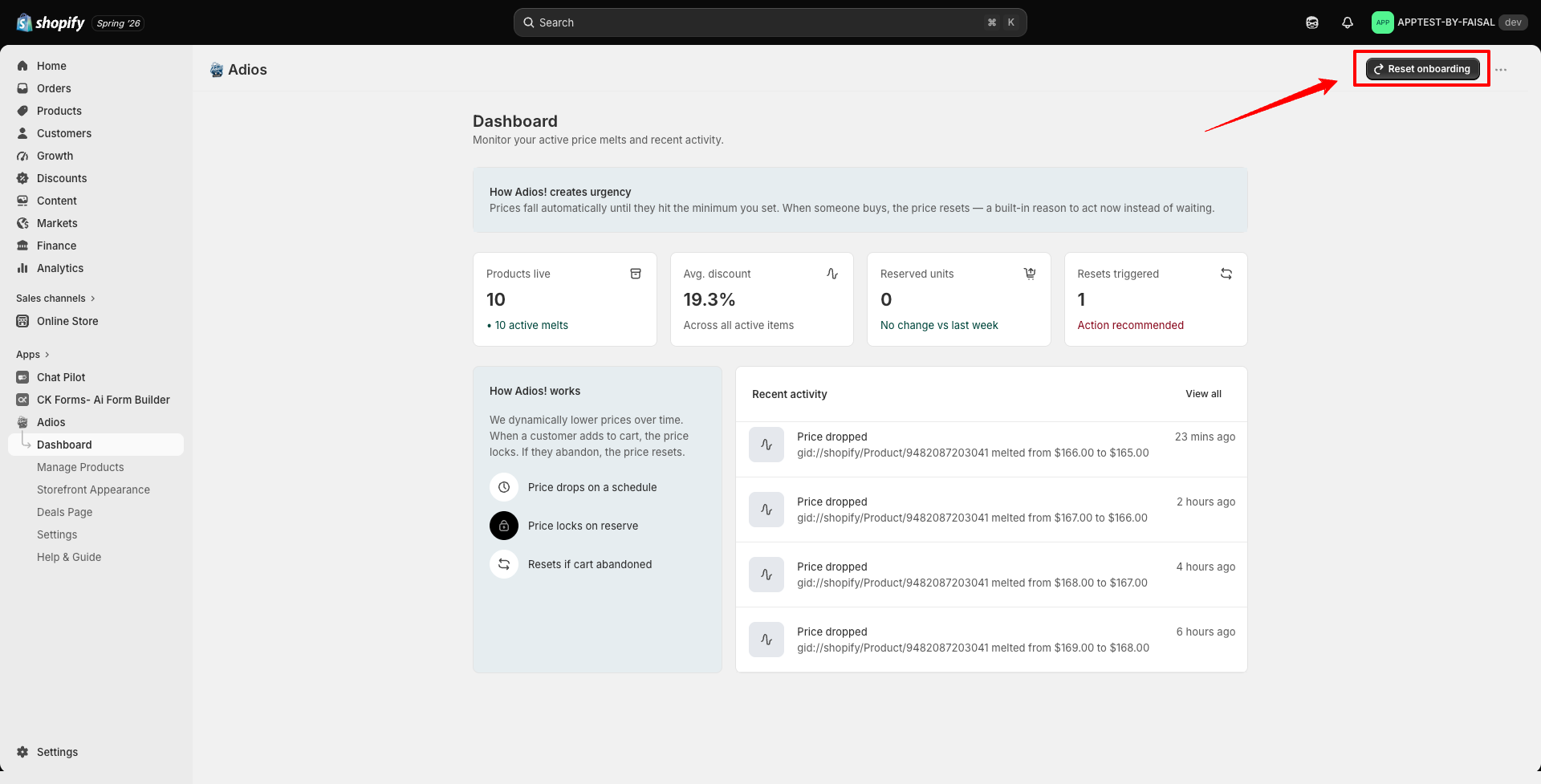The image size is (1541, 784).
Task: Click the reset icon for cart abandoned
Action: pyautogui.click(x=504, y=564)
